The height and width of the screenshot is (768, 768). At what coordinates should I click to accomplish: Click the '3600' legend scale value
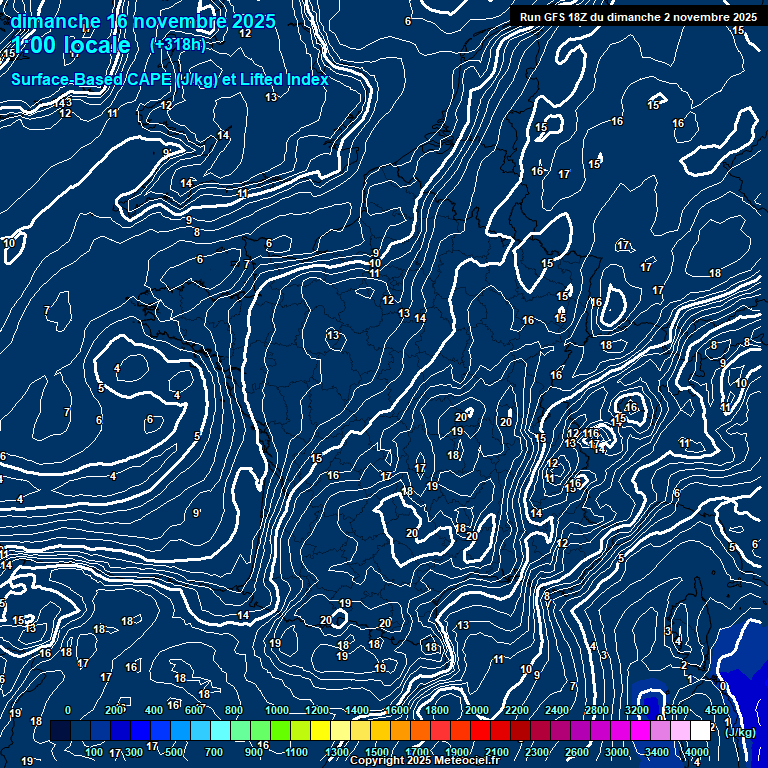pyautogui.click(x=676, y=710)
